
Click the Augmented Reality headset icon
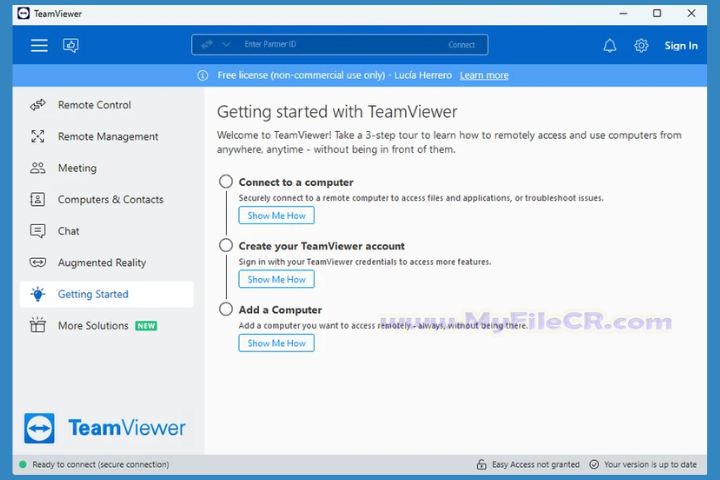(38, 262)
